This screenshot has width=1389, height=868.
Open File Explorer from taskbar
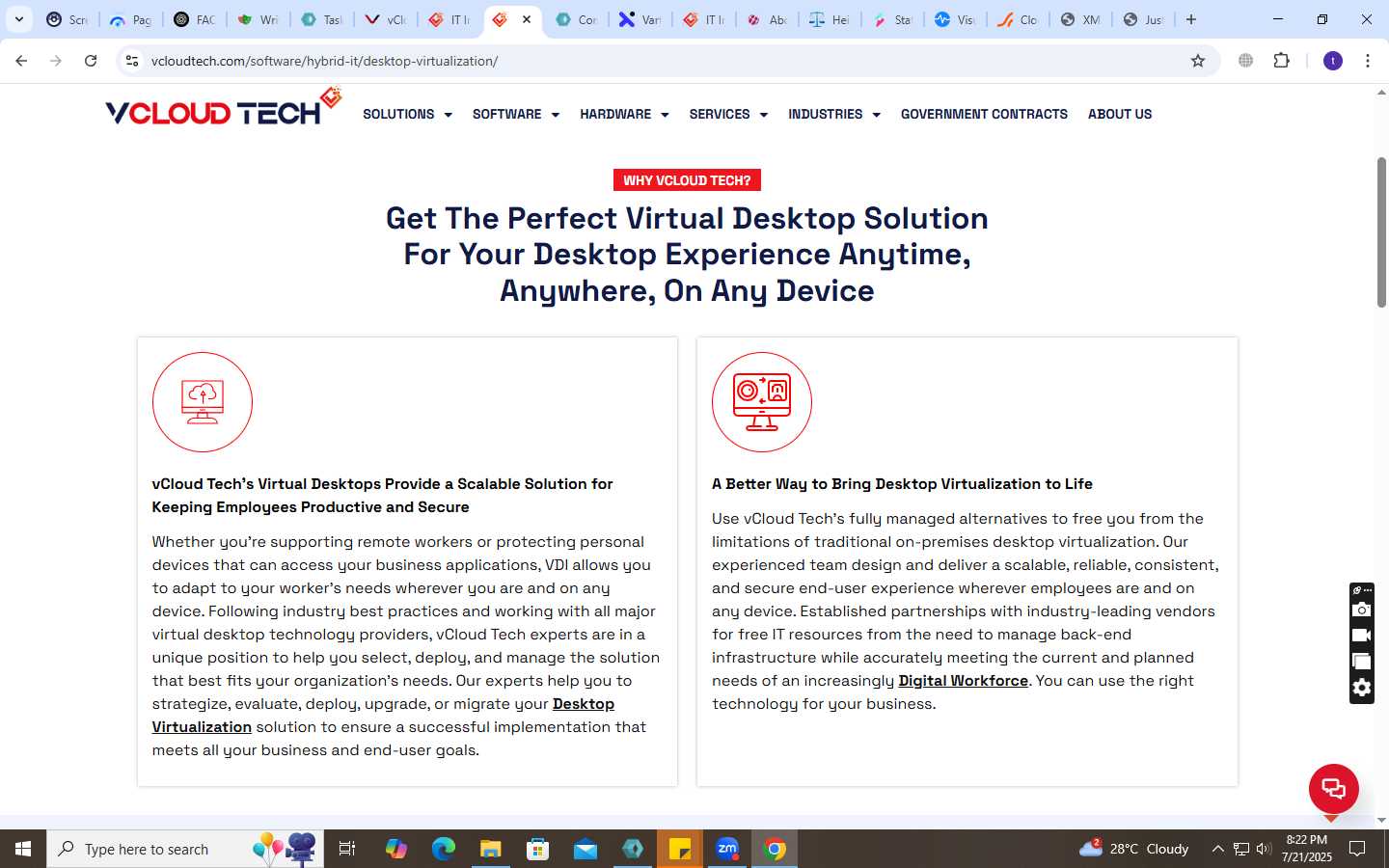coord(491,849)
